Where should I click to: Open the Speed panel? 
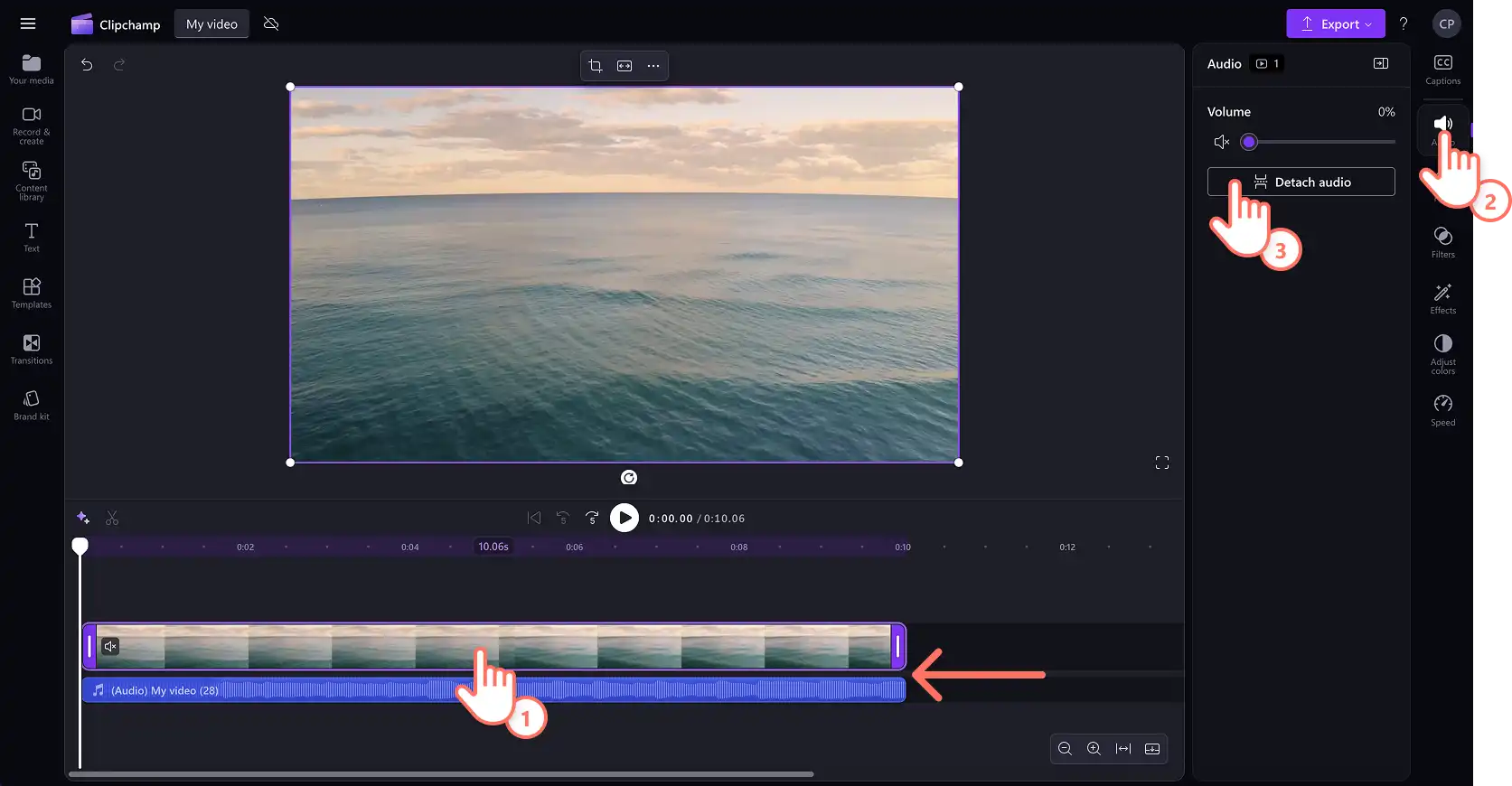1443,410
